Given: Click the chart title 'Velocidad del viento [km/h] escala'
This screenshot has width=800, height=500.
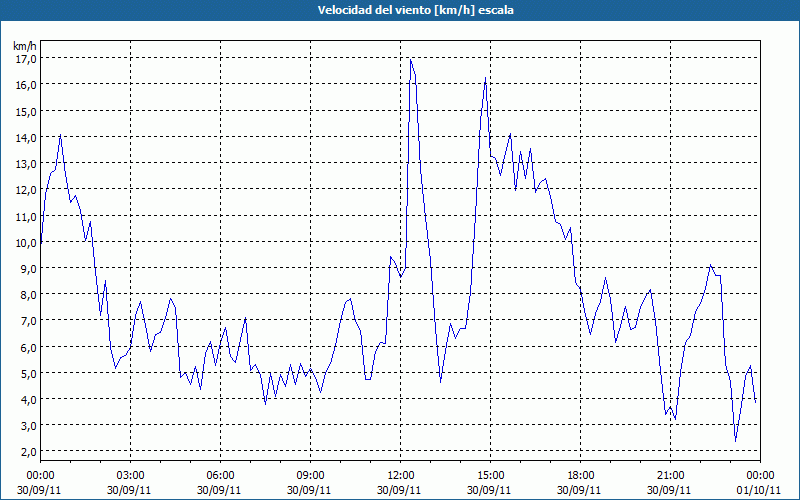Looking at the screenshot, I should tap(415, 10).
